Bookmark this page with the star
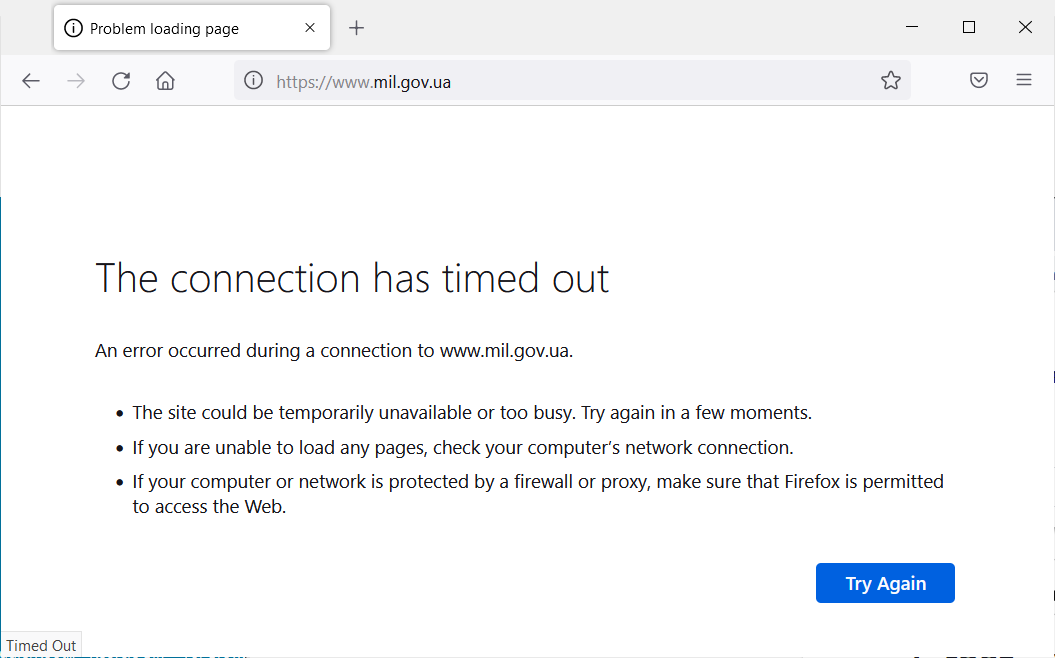The image size is (1055, 658). pos(890,81)
